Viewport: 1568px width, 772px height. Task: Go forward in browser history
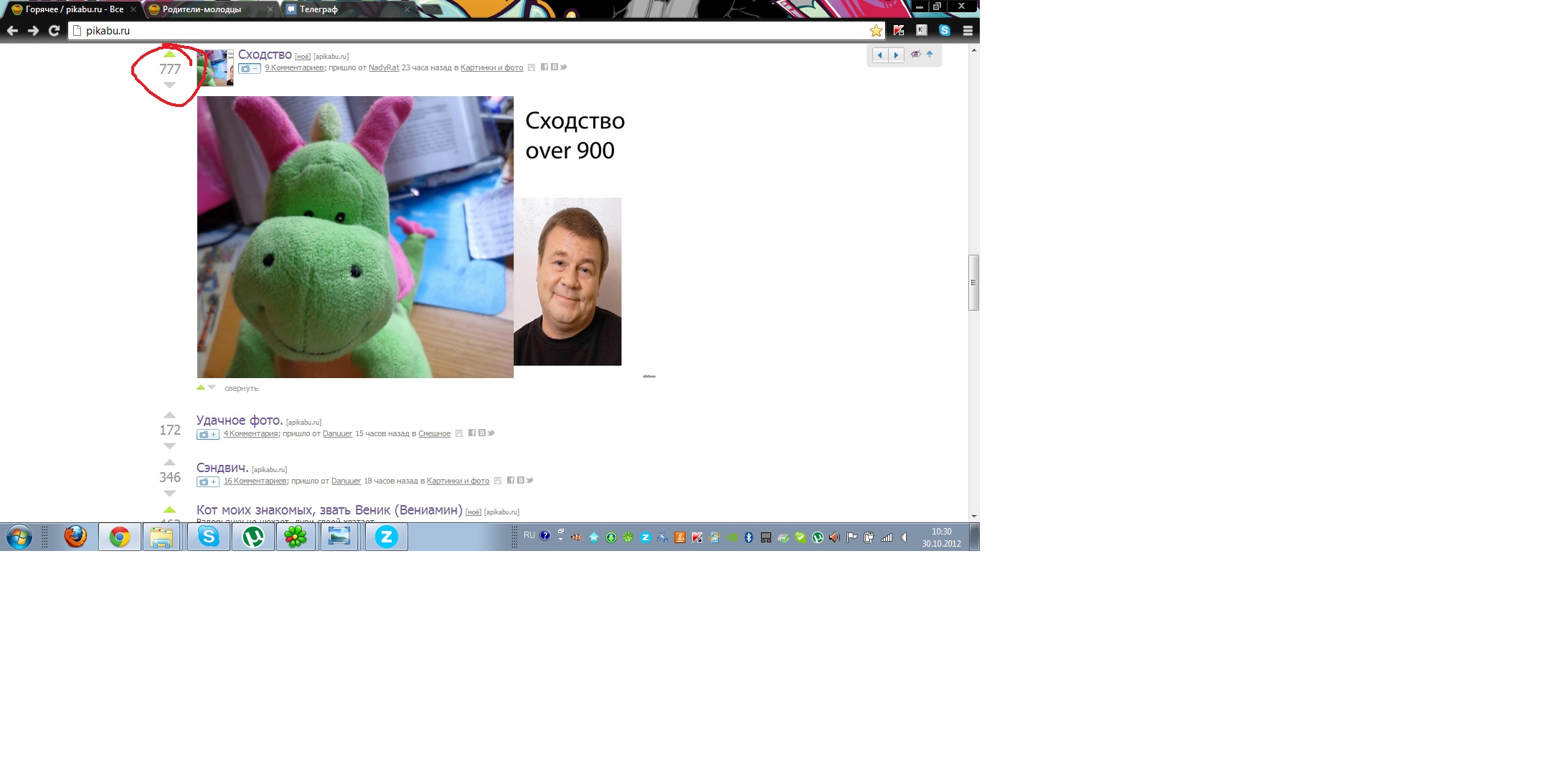[x=33, y=30]
